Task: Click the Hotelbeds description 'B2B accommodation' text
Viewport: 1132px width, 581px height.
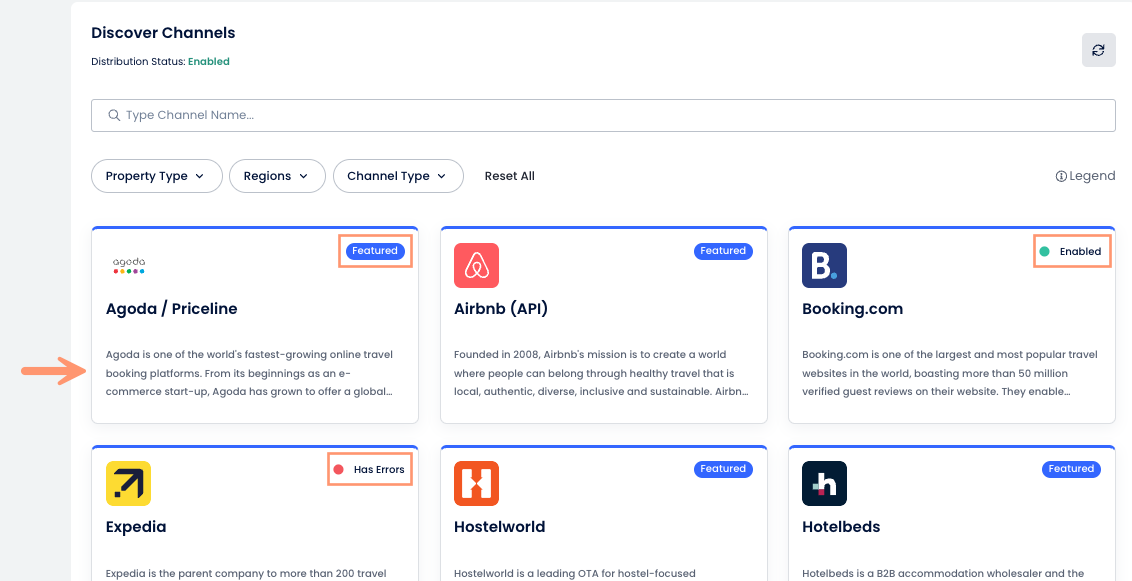Action: click(943, 574)
